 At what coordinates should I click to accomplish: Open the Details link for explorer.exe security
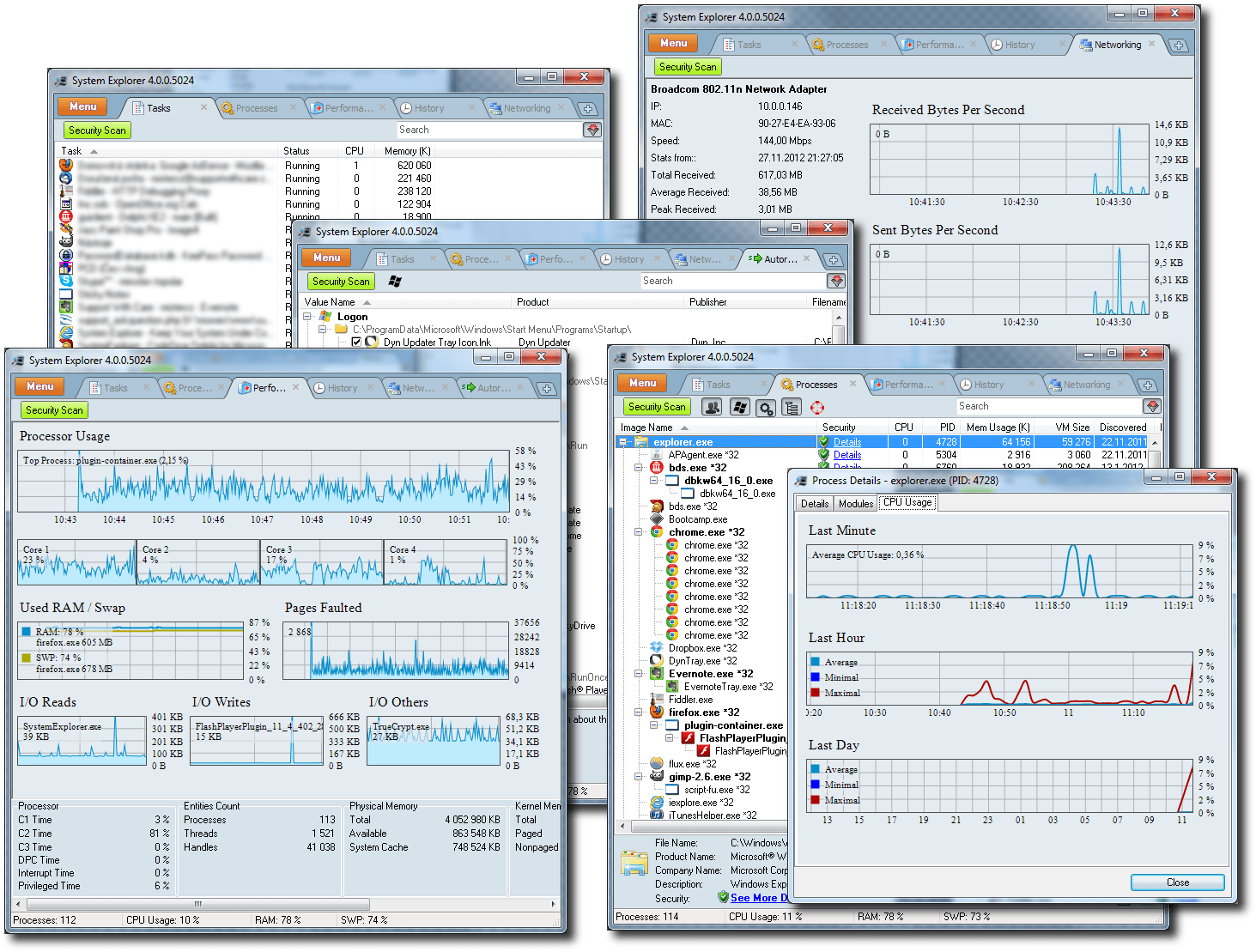(849, 441)
